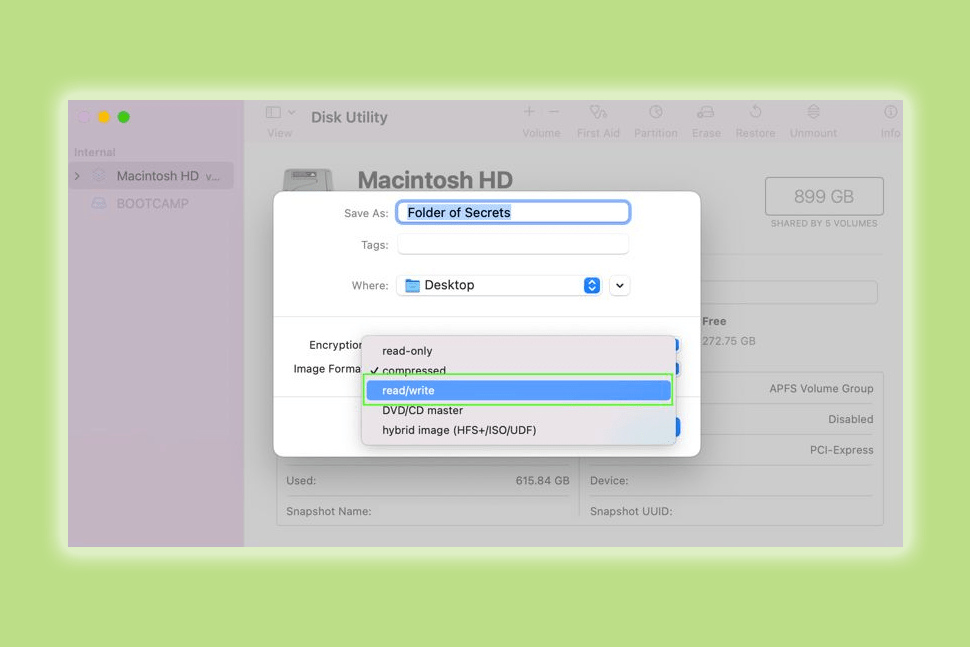Viewport: 970px width, 647px height.
Task: Click the Erase toolbar icon
Action: 706,112
